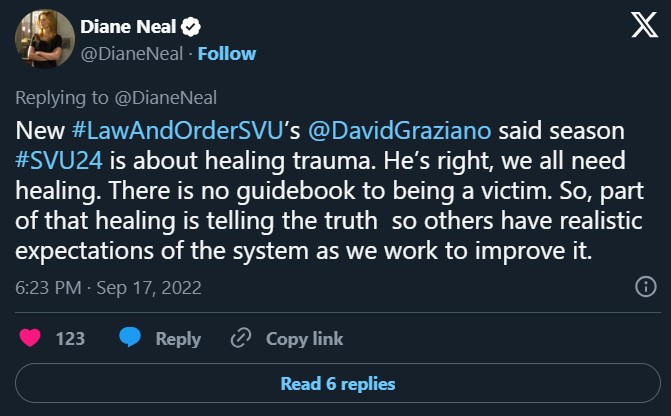The image size is (671, 416).
Task: Click the Reply text label
Action: (178, 339)
